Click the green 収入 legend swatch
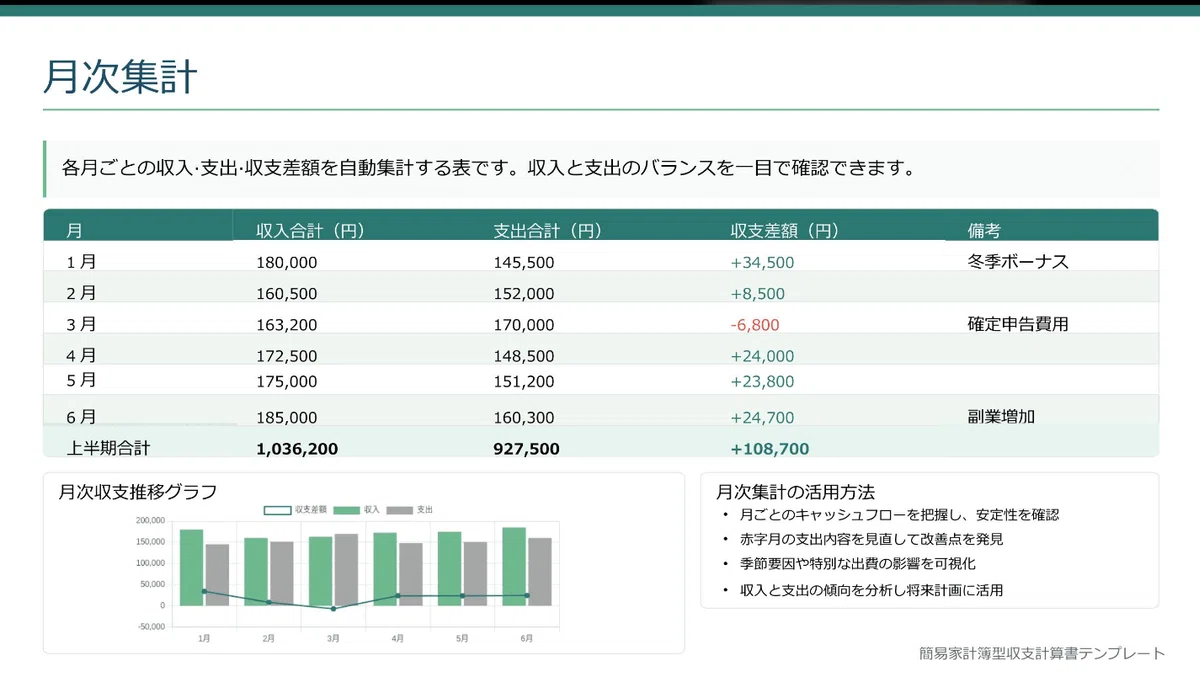1200x682 pixels. click(347, 510)
